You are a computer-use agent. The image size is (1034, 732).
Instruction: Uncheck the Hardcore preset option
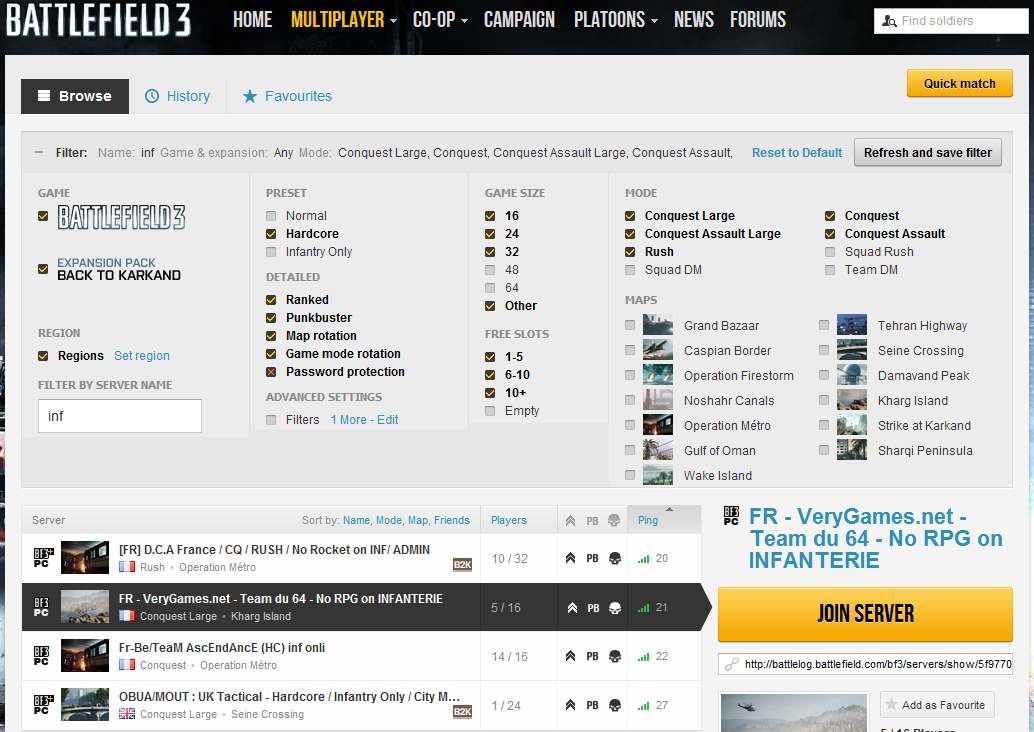pos(271,233)
